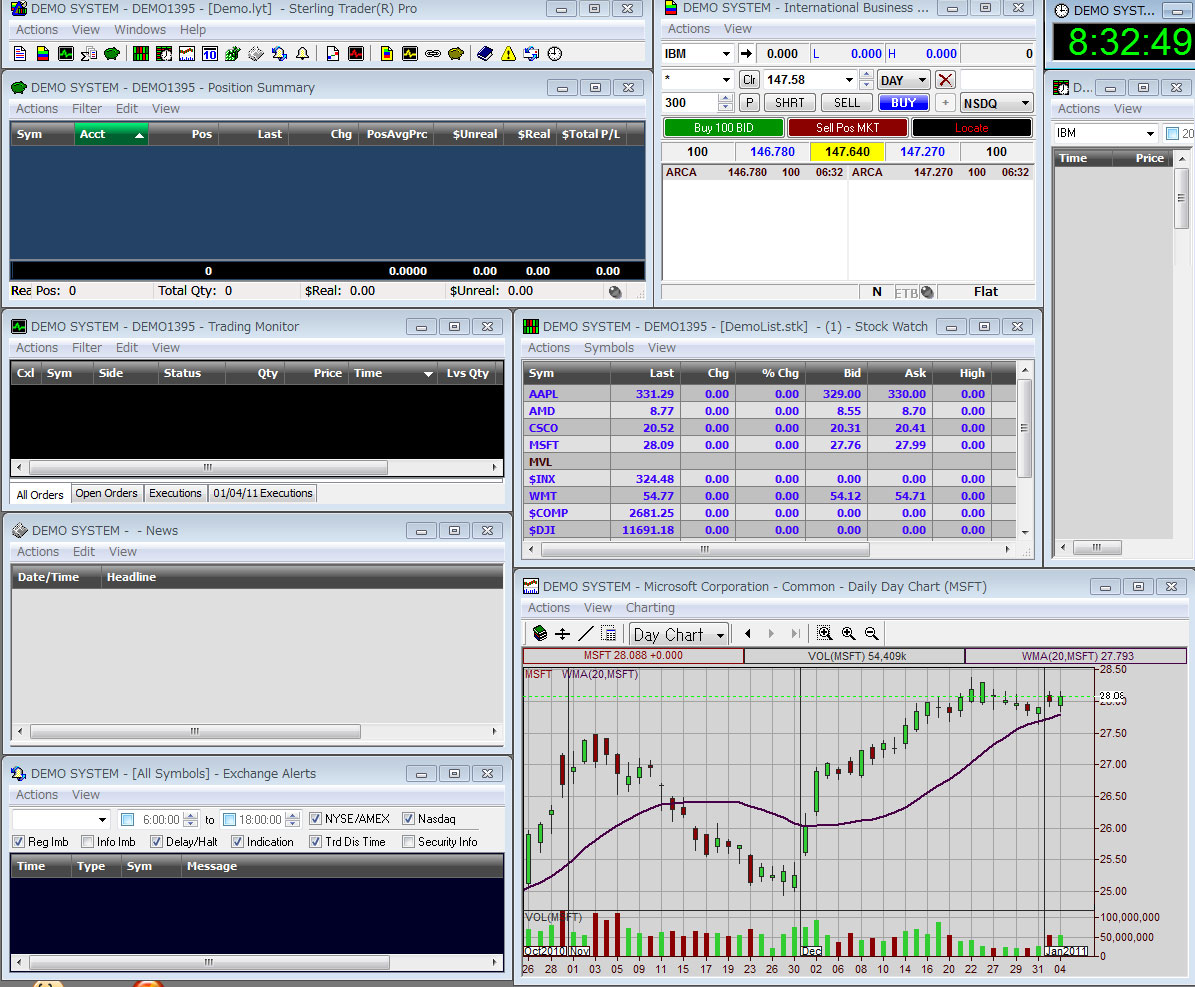Uncheck the NYSE/AMEX checkbox
The image size is (1195, 987).
click(x=315, y=819)
